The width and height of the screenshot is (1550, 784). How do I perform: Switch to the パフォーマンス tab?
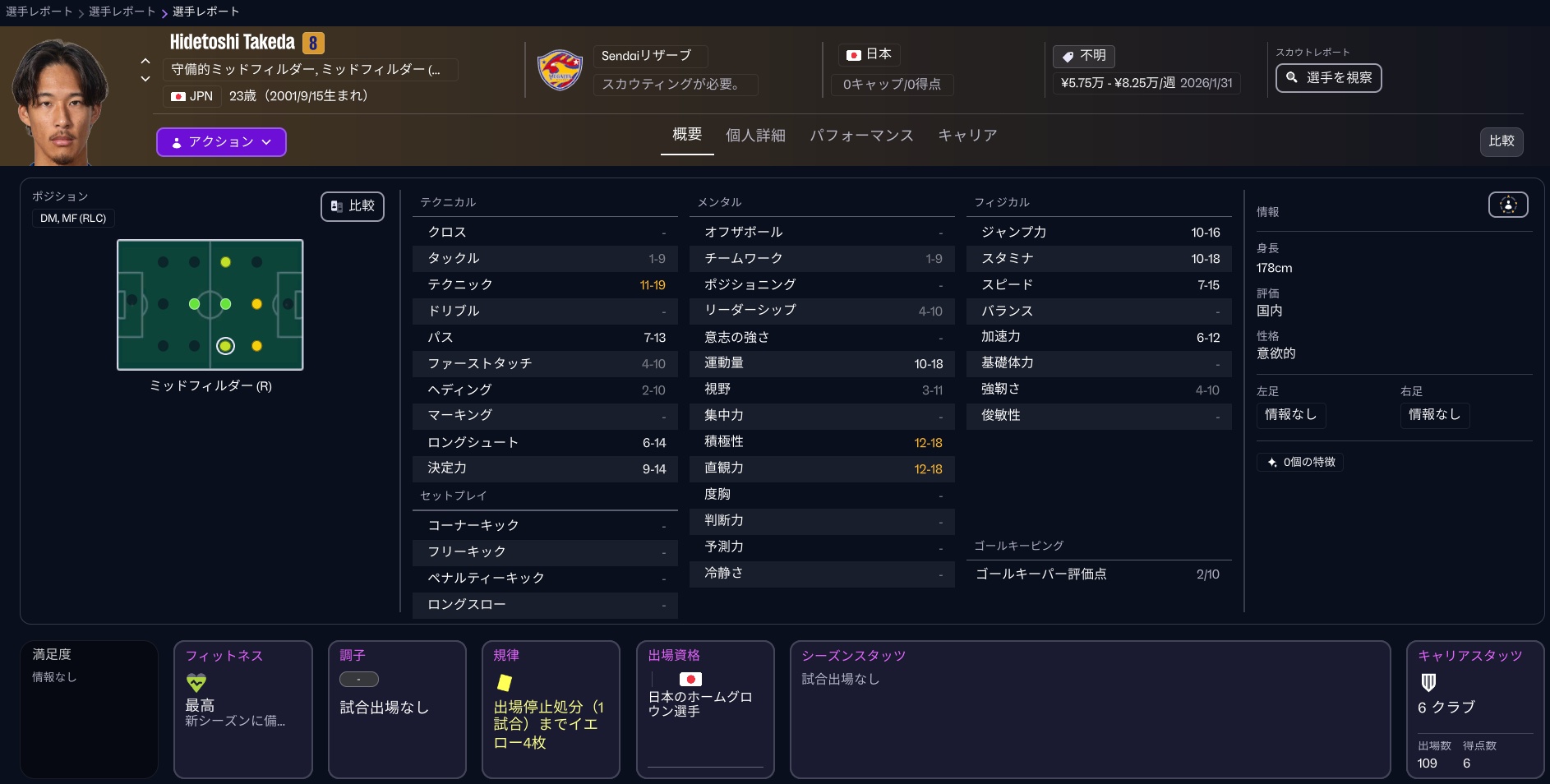coord(861,136)
